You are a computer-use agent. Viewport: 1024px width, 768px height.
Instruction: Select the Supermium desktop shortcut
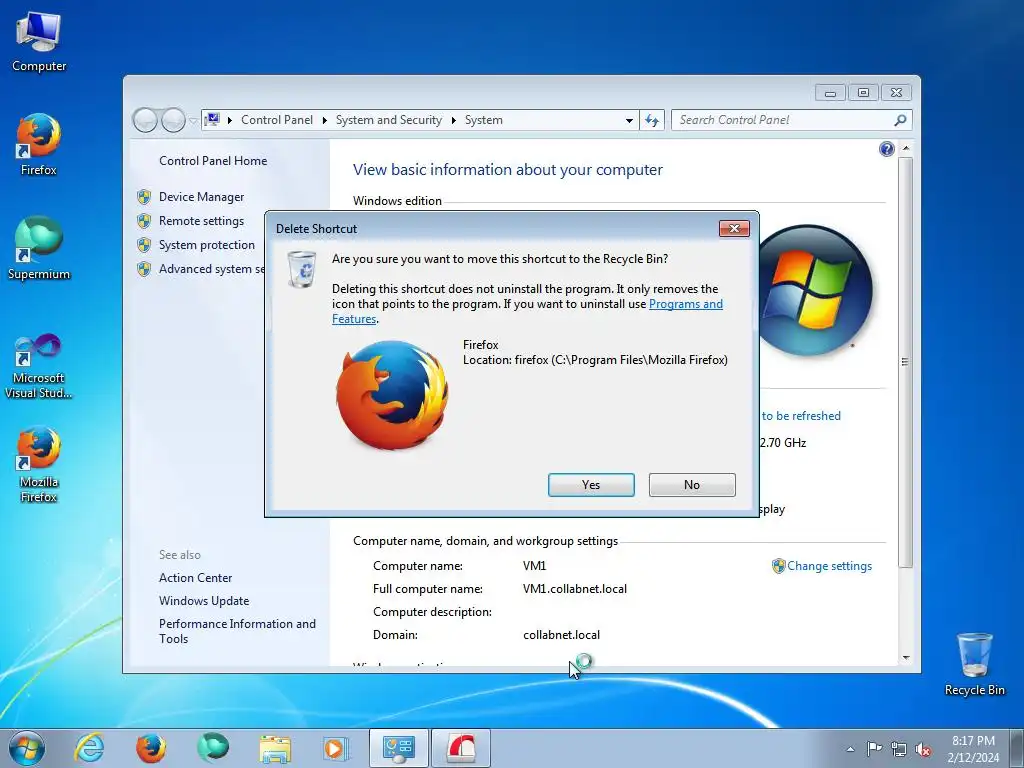39,249
